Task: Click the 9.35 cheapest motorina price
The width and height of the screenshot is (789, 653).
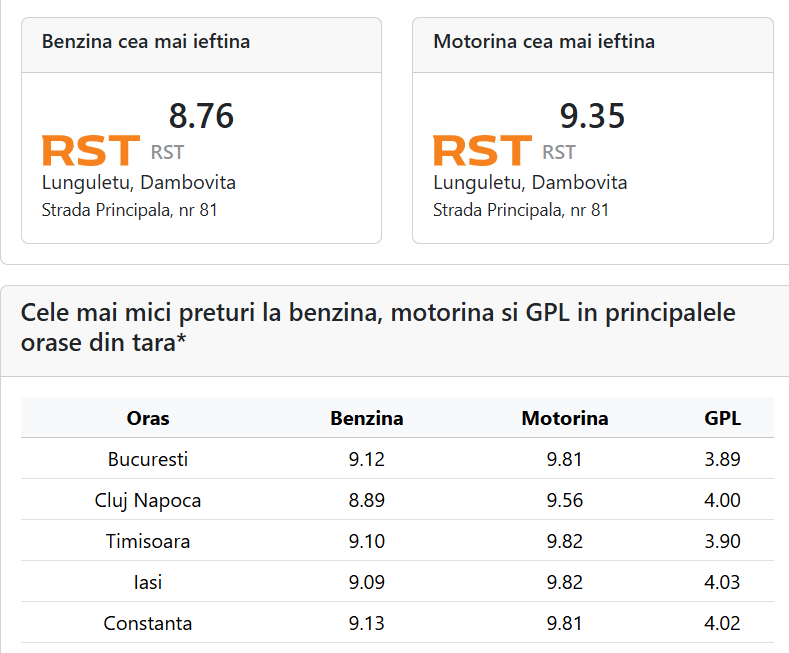Action: click(x=592, y=116)
